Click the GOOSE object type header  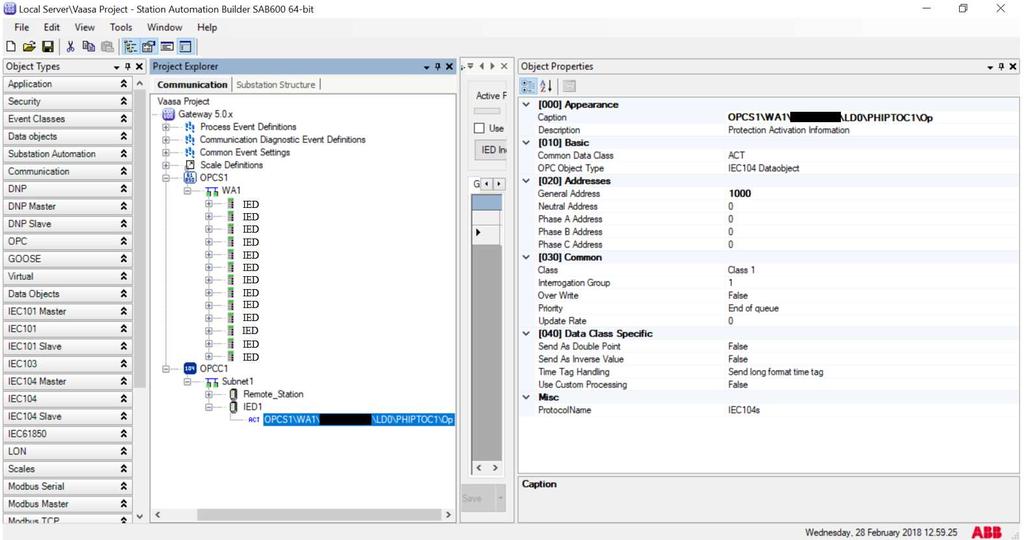(x=68, y=259)
